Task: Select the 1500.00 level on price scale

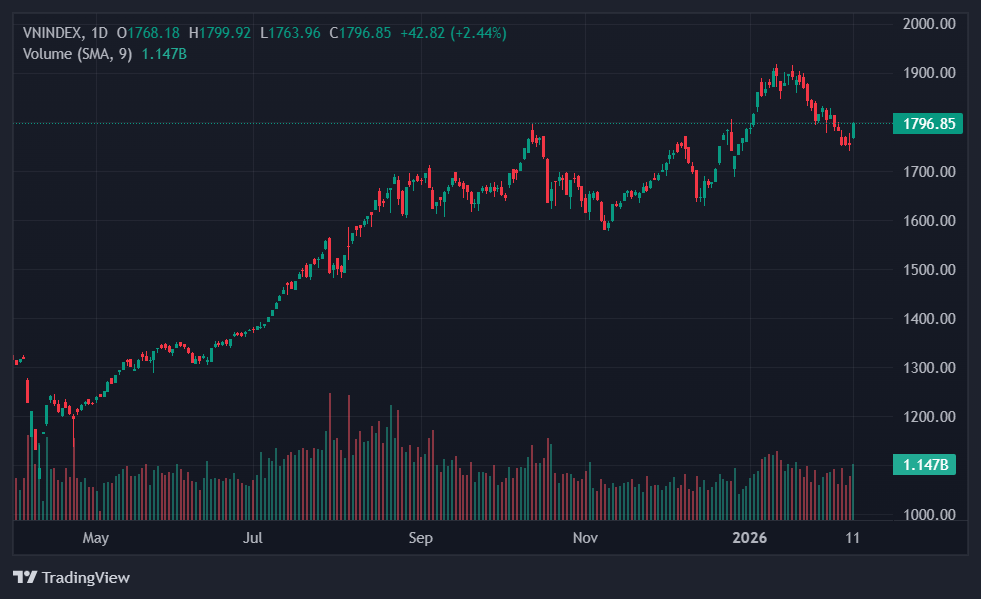Action: tap(929, 270)
